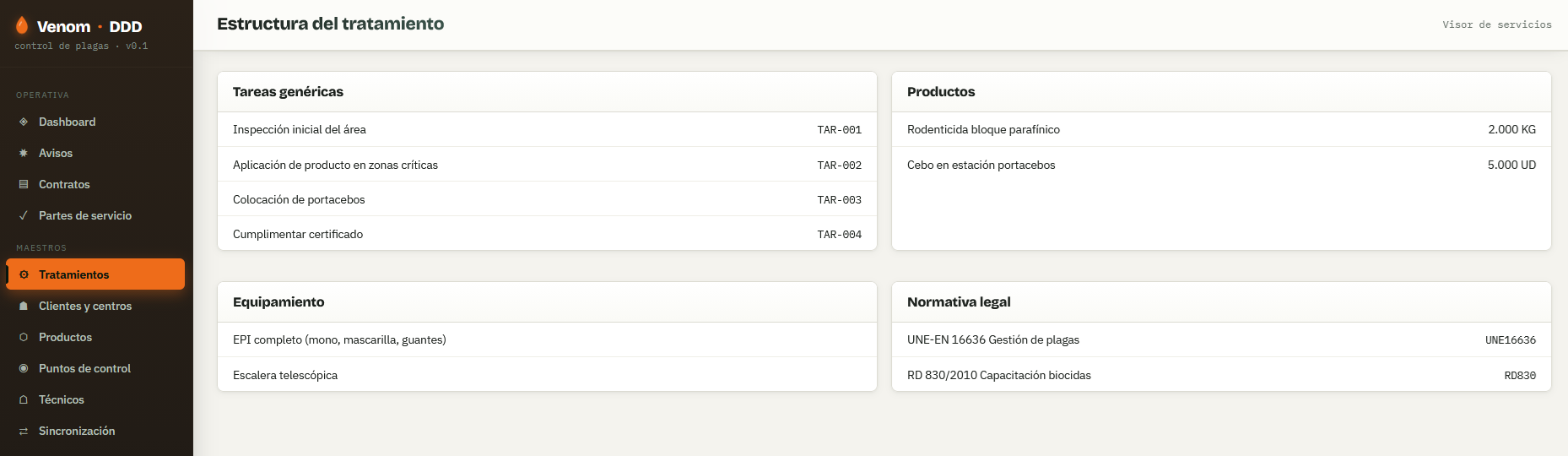Open the Dashboard menu item
1568x456 pixels.
pyautogui.click(x=95, y=122)
